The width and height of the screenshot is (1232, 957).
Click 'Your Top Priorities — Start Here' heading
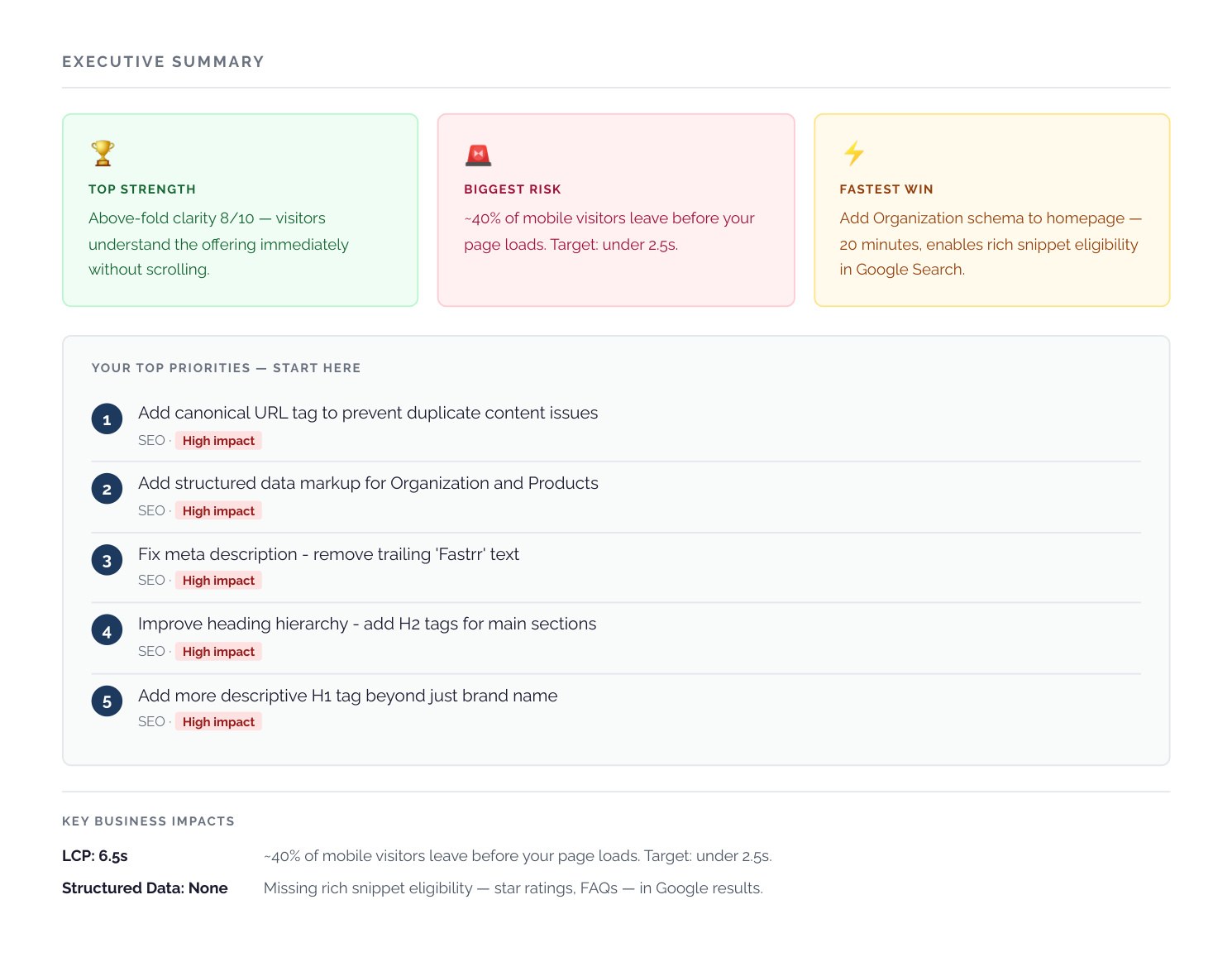tap(226, 368)
